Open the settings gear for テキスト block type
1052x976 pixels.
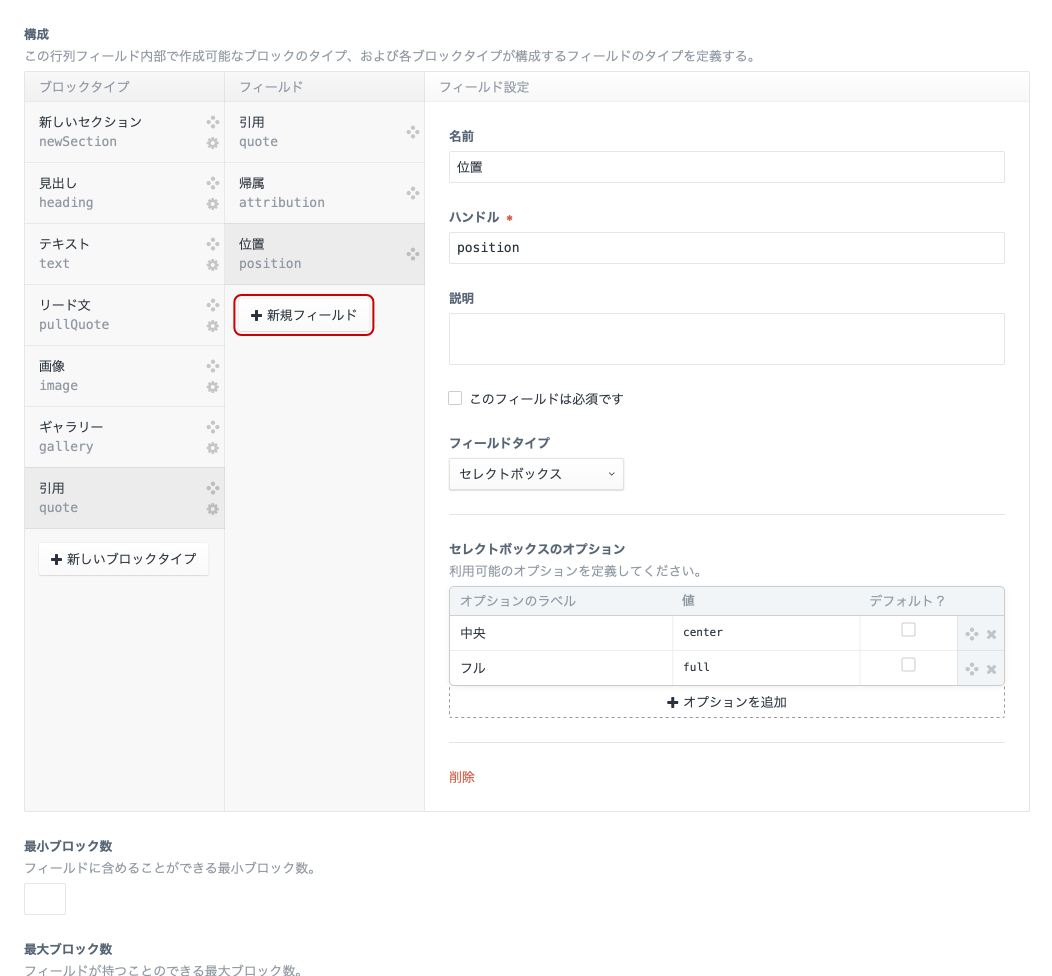tap(212, 266)
